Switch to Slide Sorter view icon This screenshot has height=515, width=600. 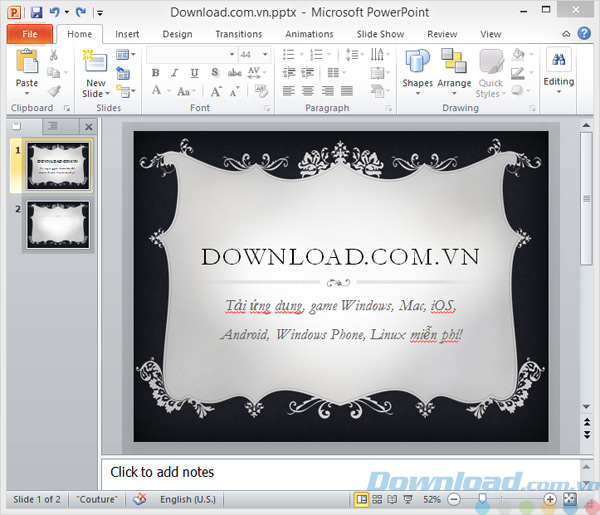[x=377, y=499]
